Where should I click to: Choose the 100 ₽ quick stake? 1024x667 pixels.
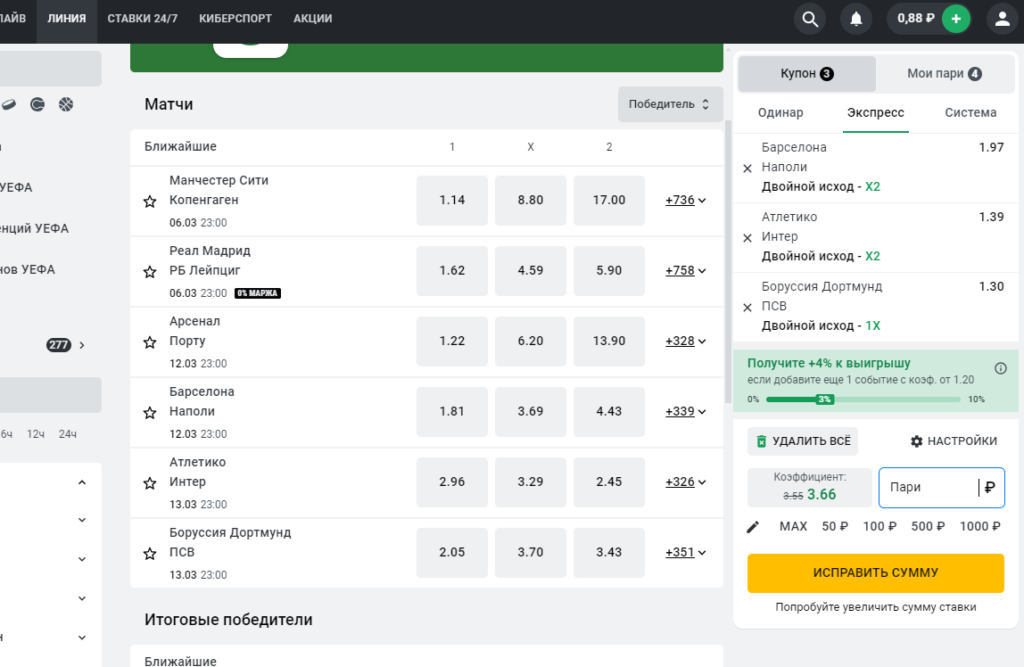[880, 527]
